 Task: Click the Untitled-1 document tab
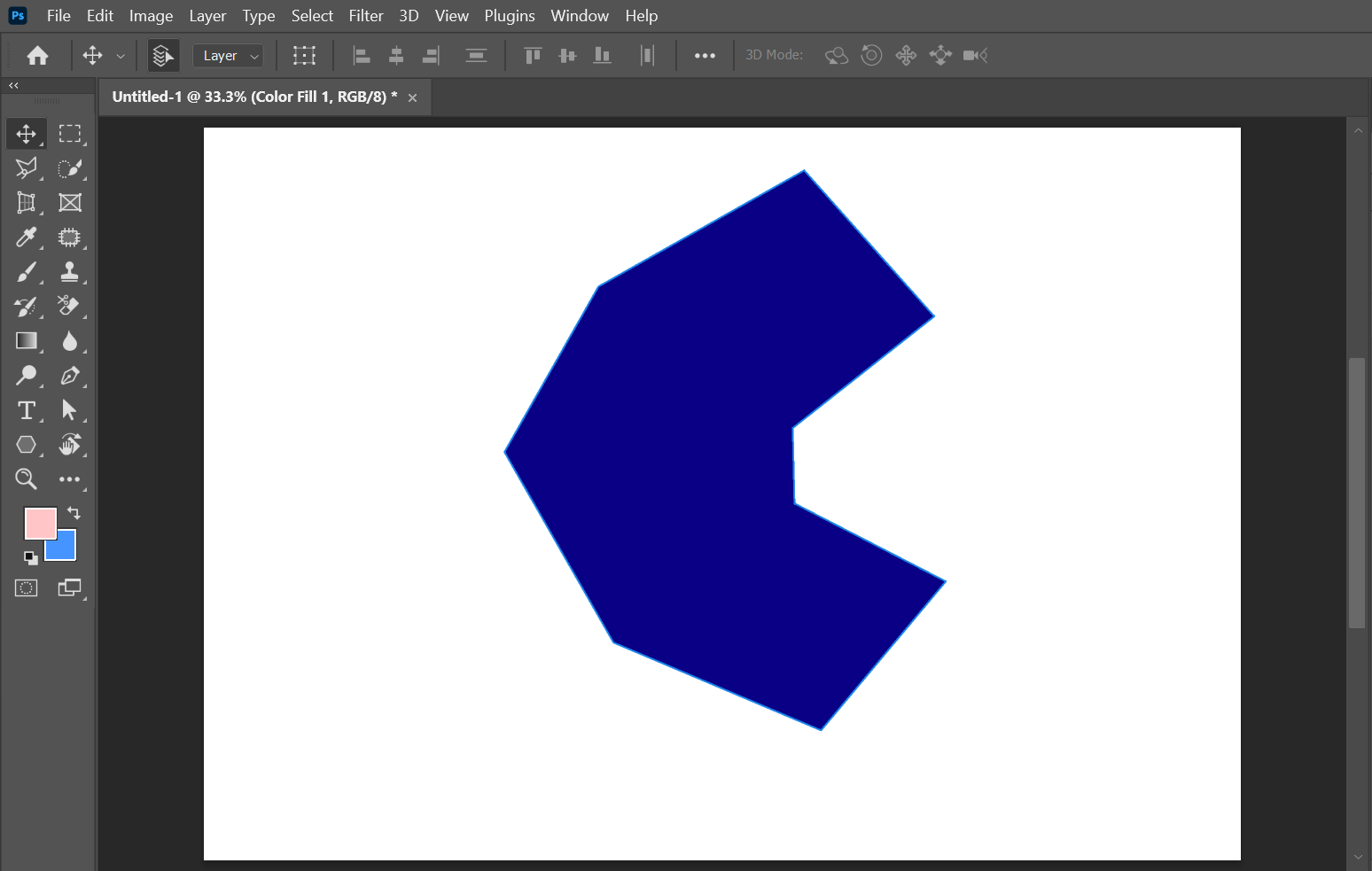pyautogui.click(x=253, y=97)
